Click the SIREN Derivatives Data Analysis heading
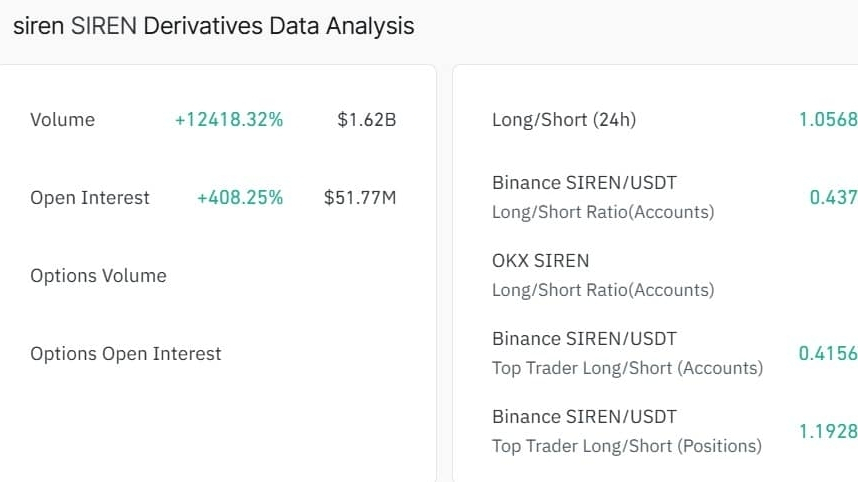The width and height of the screenshot is (858, 482). coord(213,26)
